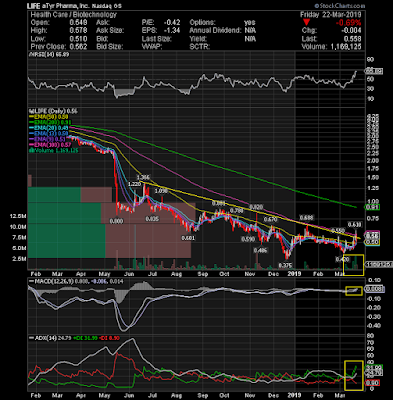Click the 12.5M volume axis label

tap(18, 216)
